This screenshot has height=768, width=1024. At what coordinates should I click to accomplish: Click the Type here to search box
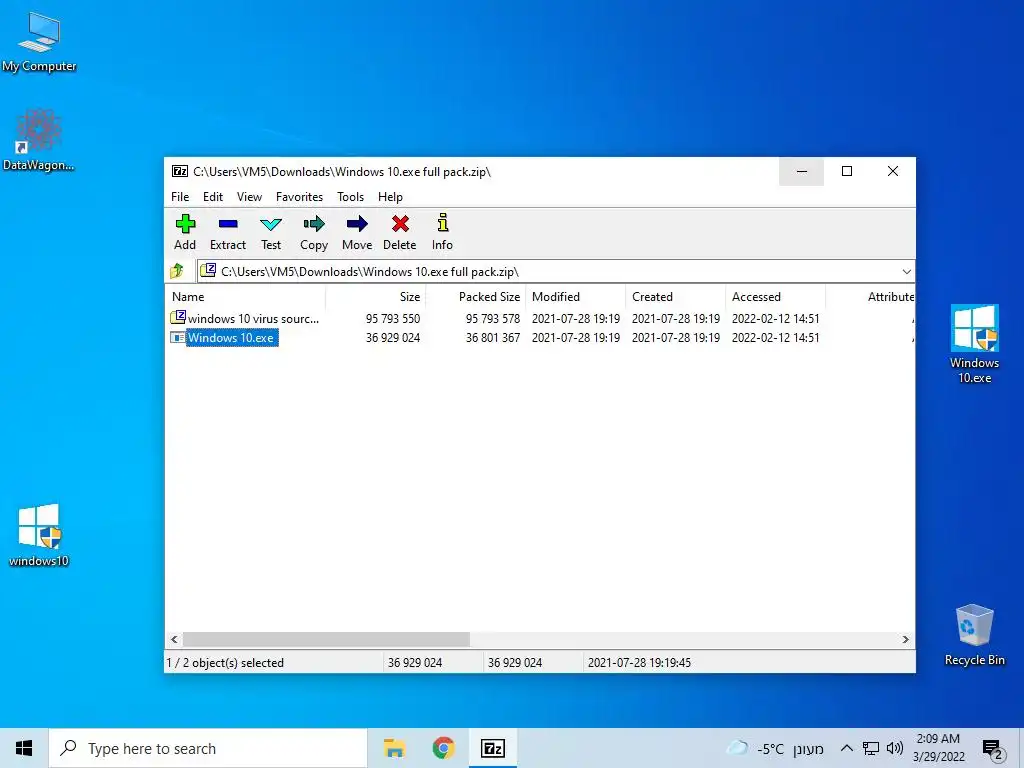pos(208,748)
